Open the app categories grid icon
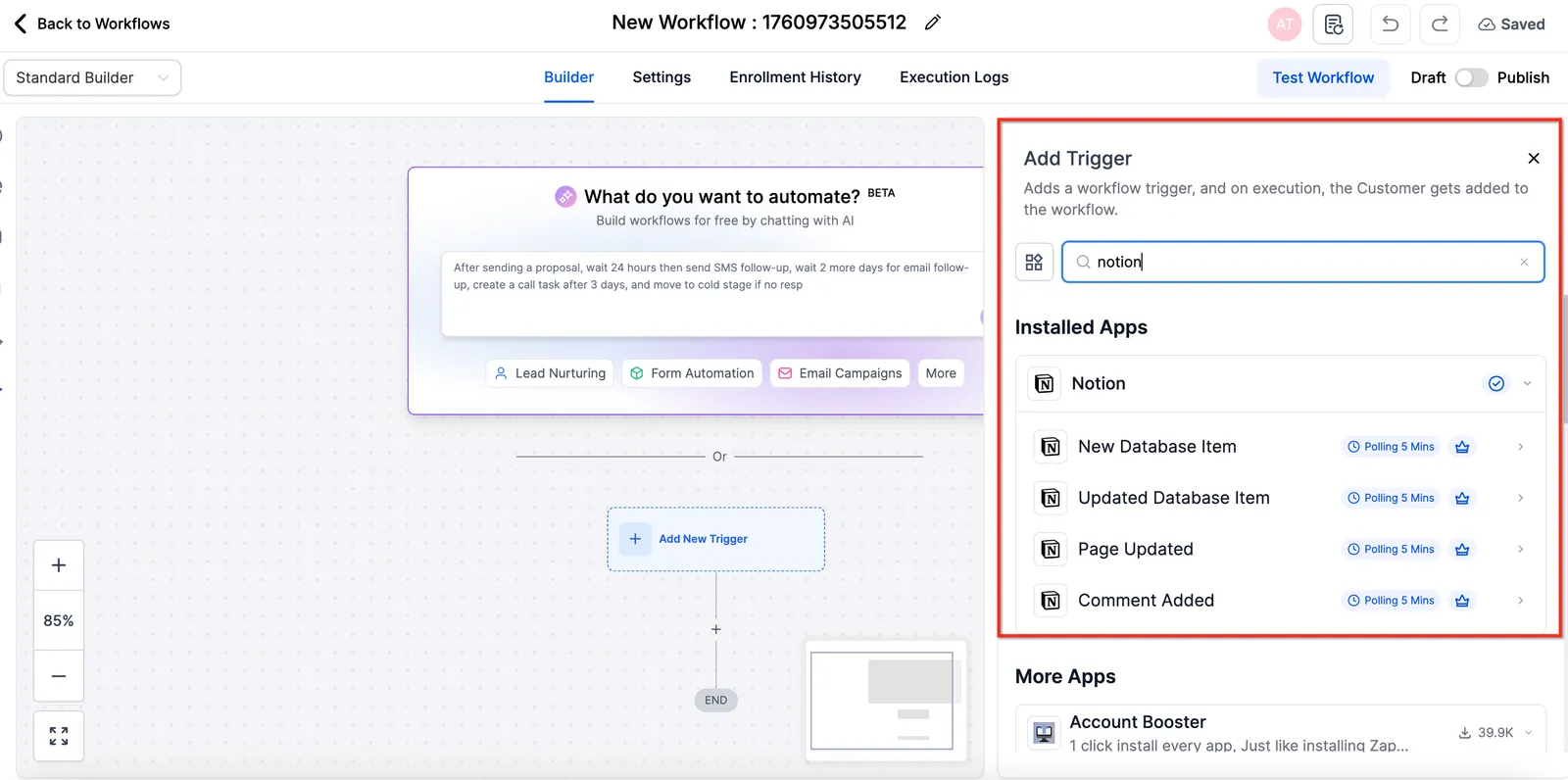This screenshot has width=1568, height=780. (x=1034, y=262)
